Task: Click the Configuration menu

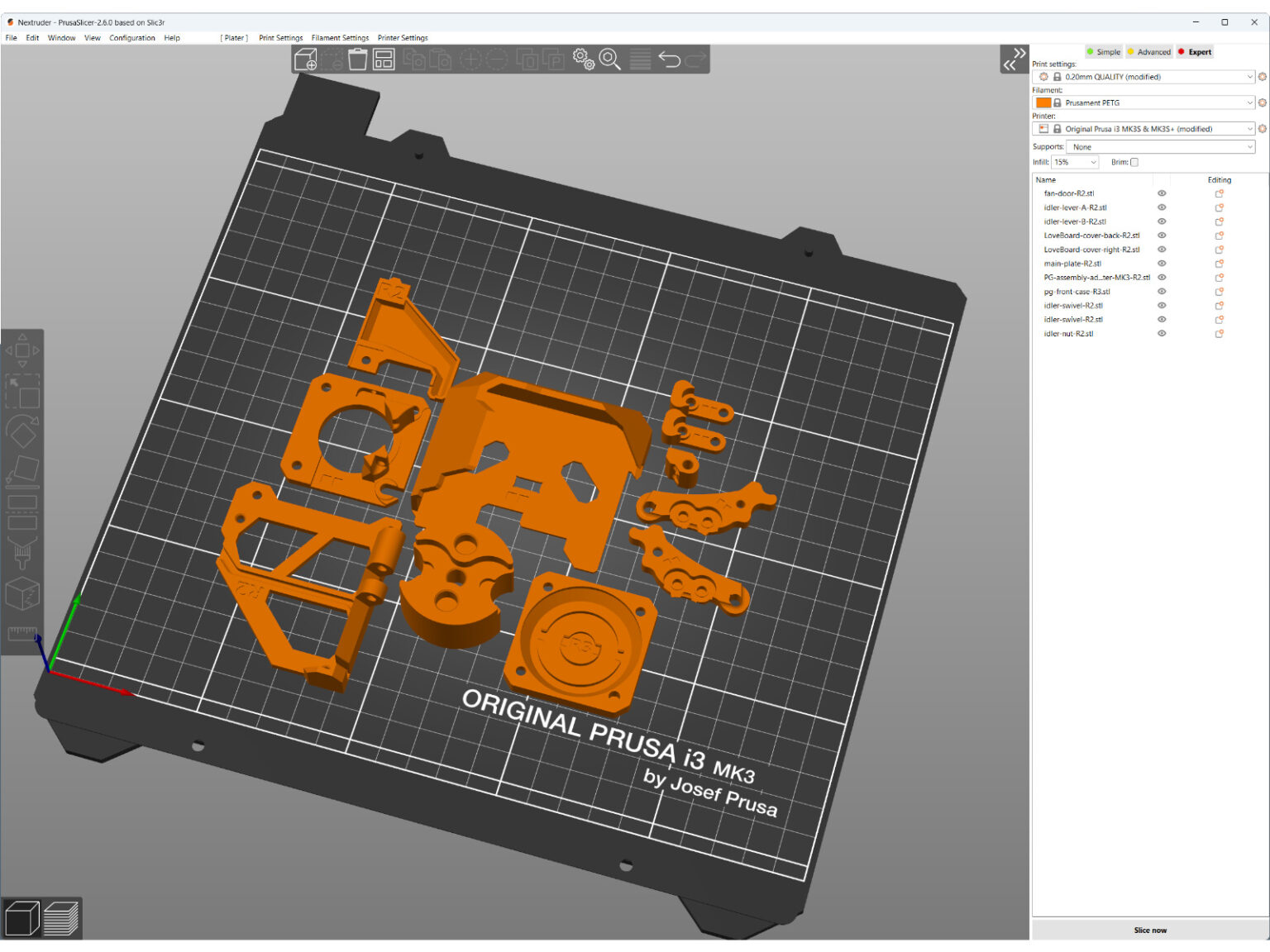Action: 132,38
